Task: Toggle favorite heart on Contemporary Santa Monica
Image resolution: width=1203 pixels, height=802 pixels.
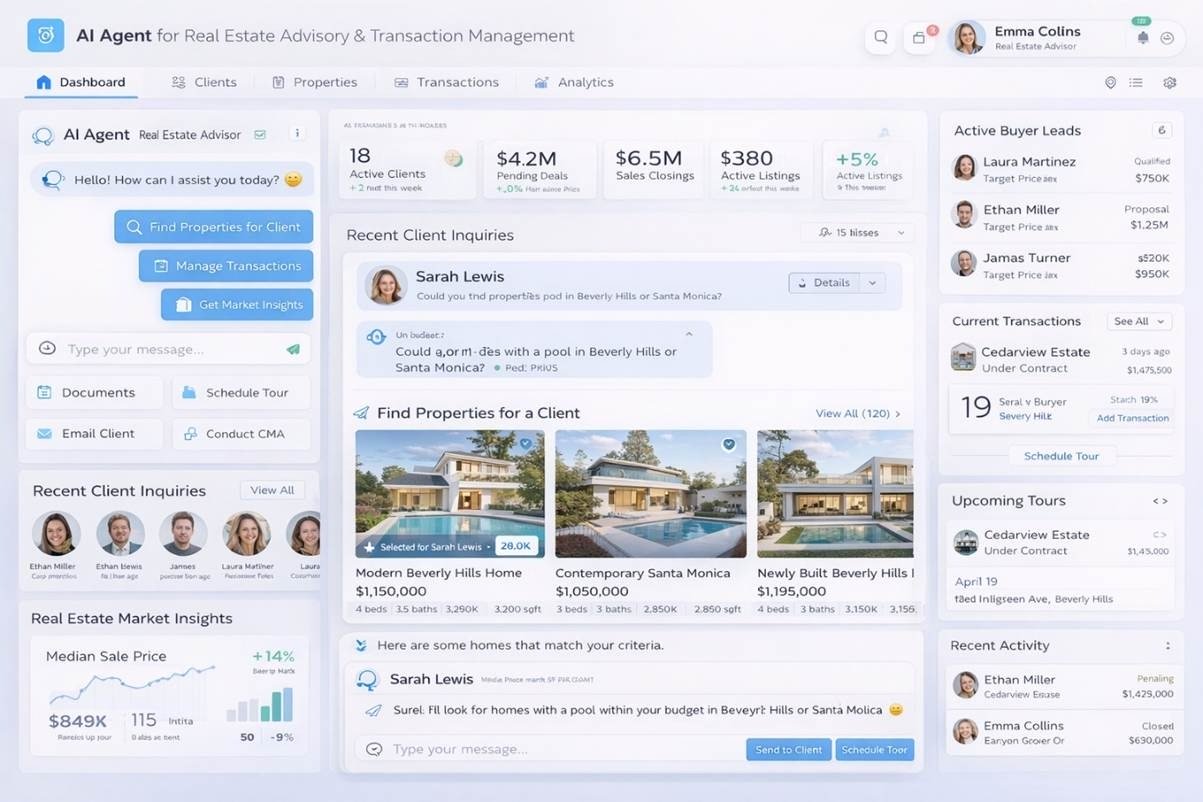Action: click(x=729, y=445)
